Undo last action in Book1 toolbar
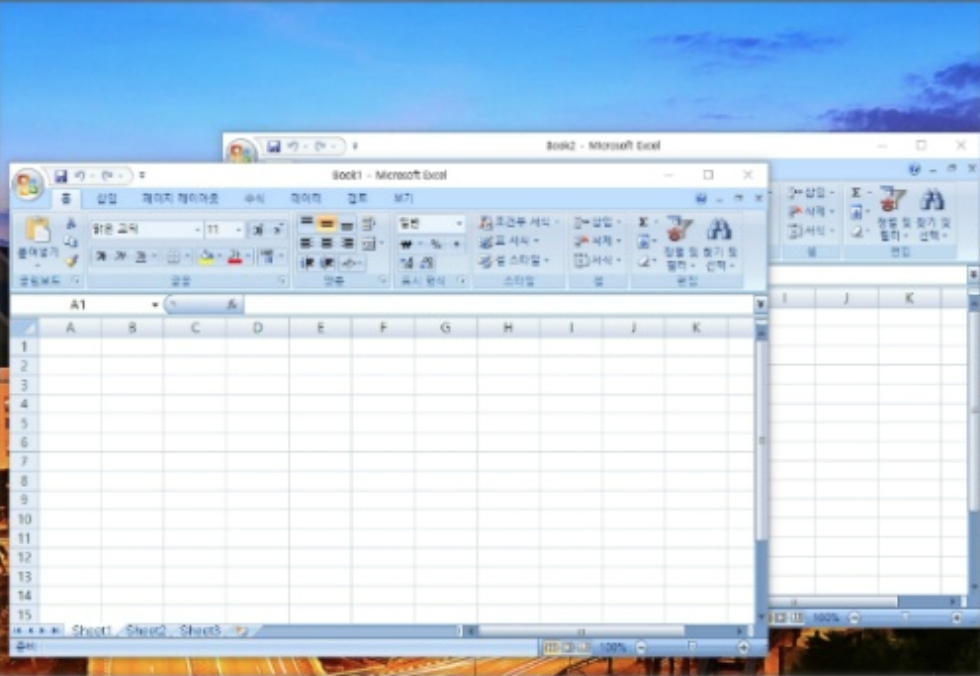 [x=80, y=176]
